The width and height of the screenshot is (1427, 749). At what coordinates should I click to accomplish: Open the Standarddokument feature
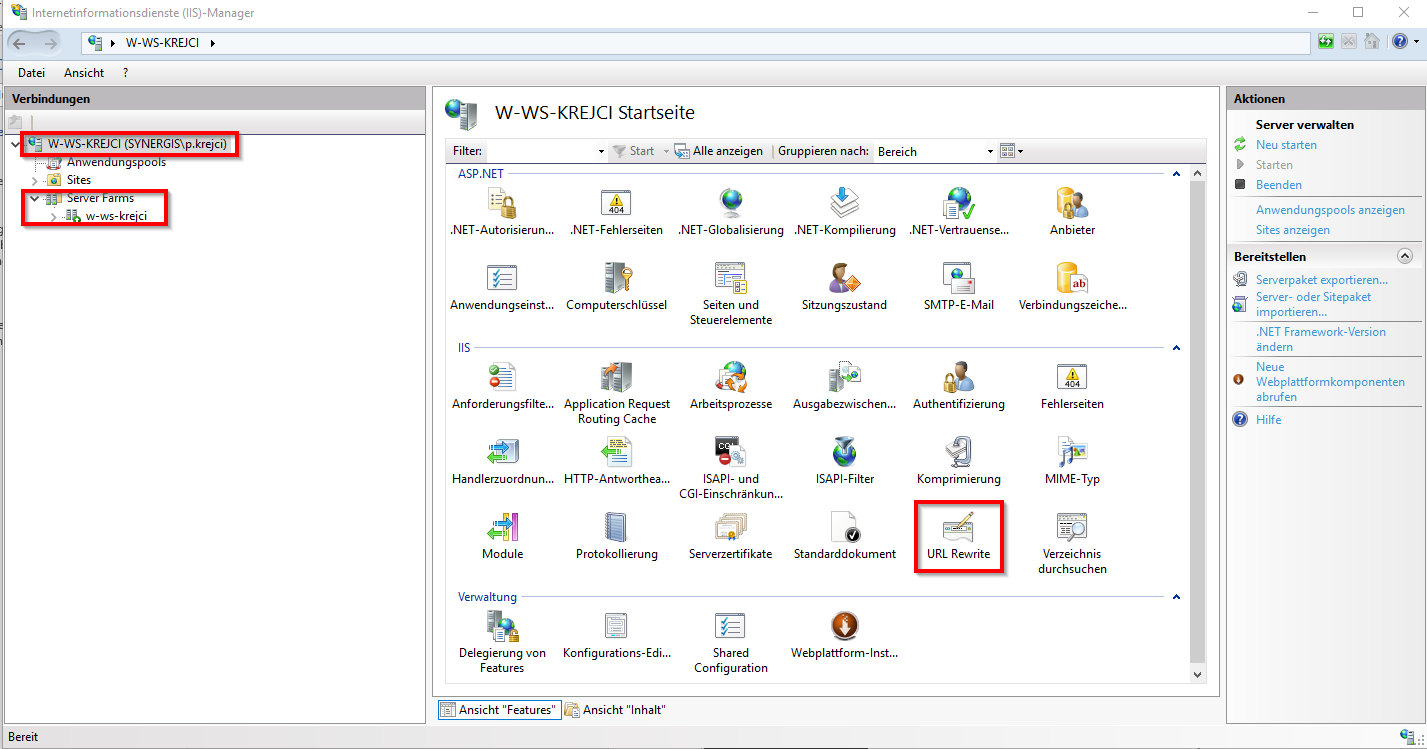(844, 537)
